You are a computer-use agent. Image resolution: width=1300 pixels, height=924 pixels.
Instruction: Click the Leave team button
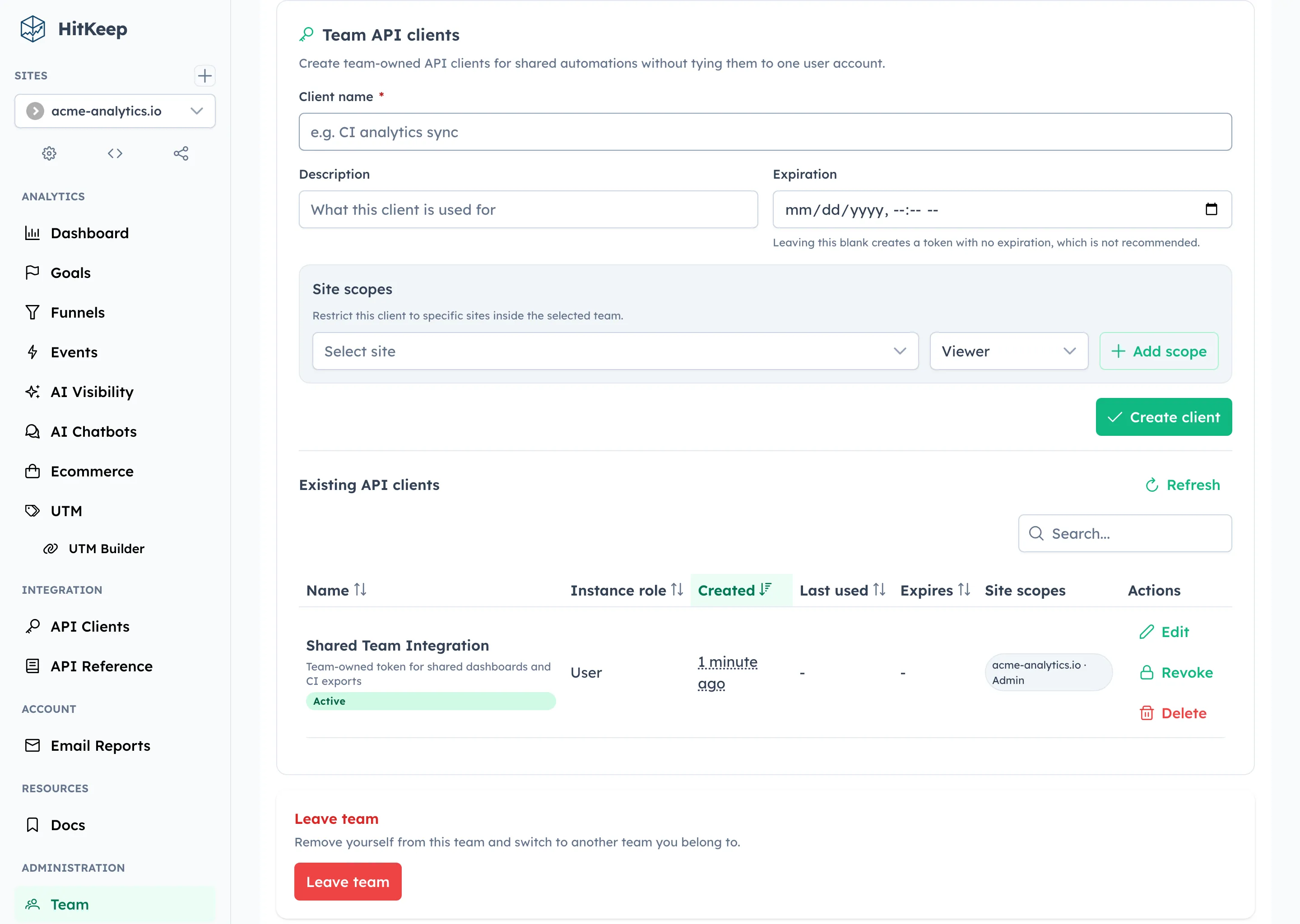click(x=347, y=881)
